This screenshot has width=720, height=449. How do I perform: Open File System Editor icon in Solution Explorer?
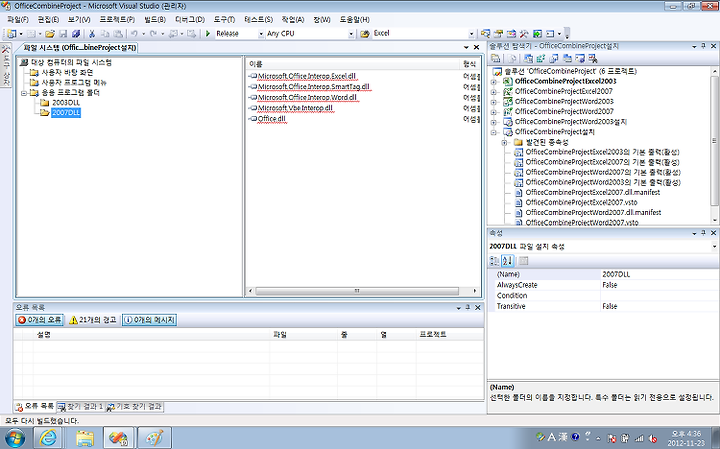coord(529,58)
